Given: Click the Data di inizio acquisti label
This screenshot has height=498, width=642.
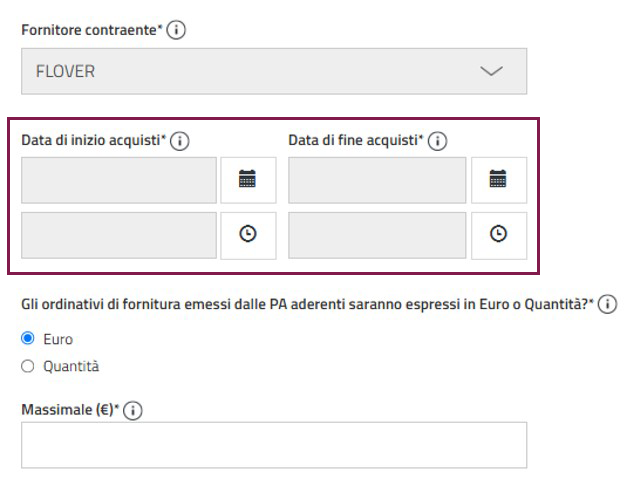Looking at the screenshot, I should point(93,141).
